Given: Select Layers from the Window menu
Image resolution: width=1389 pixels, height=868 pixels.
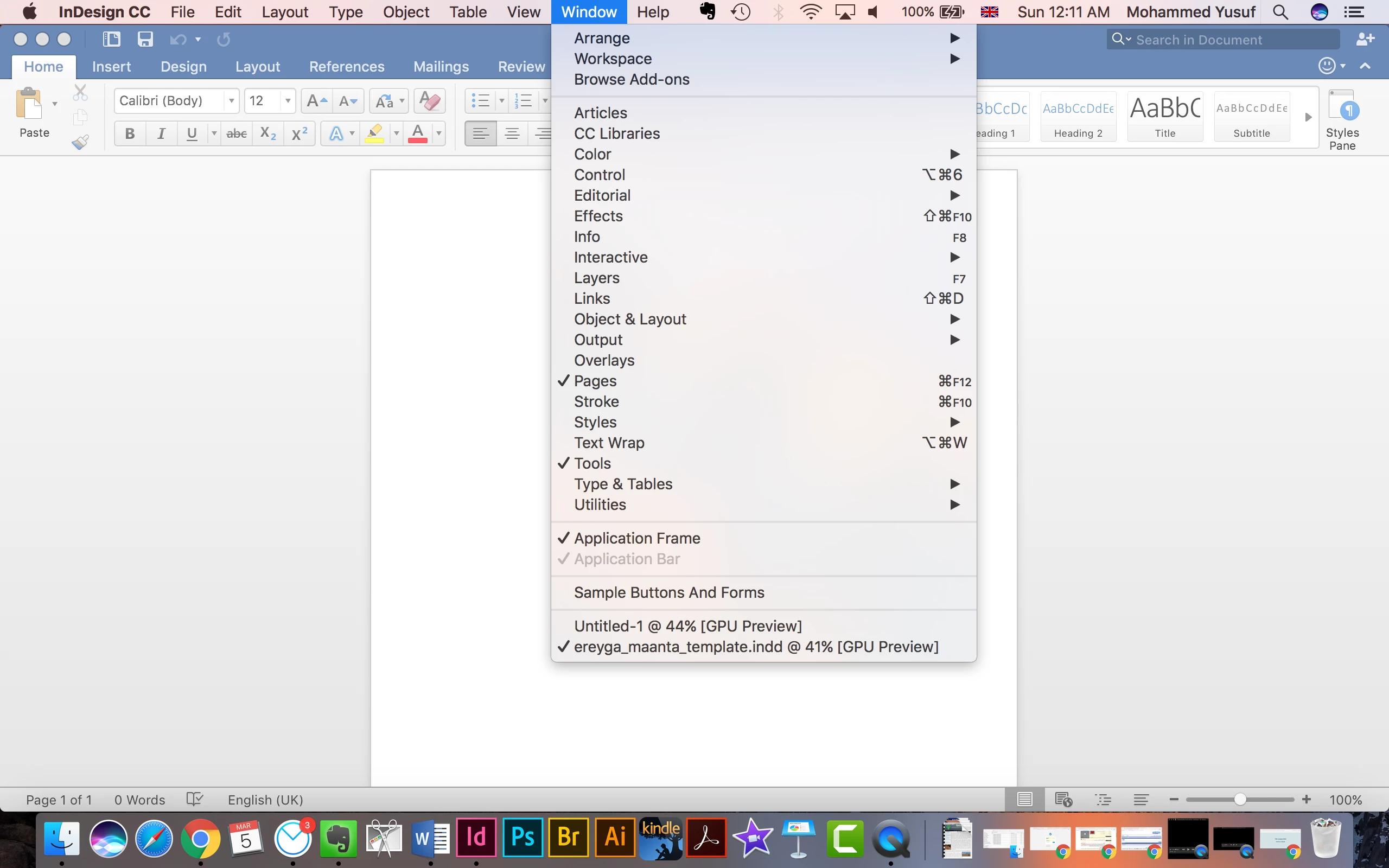Looking at the screenshot, I should (x=597, y=278).
